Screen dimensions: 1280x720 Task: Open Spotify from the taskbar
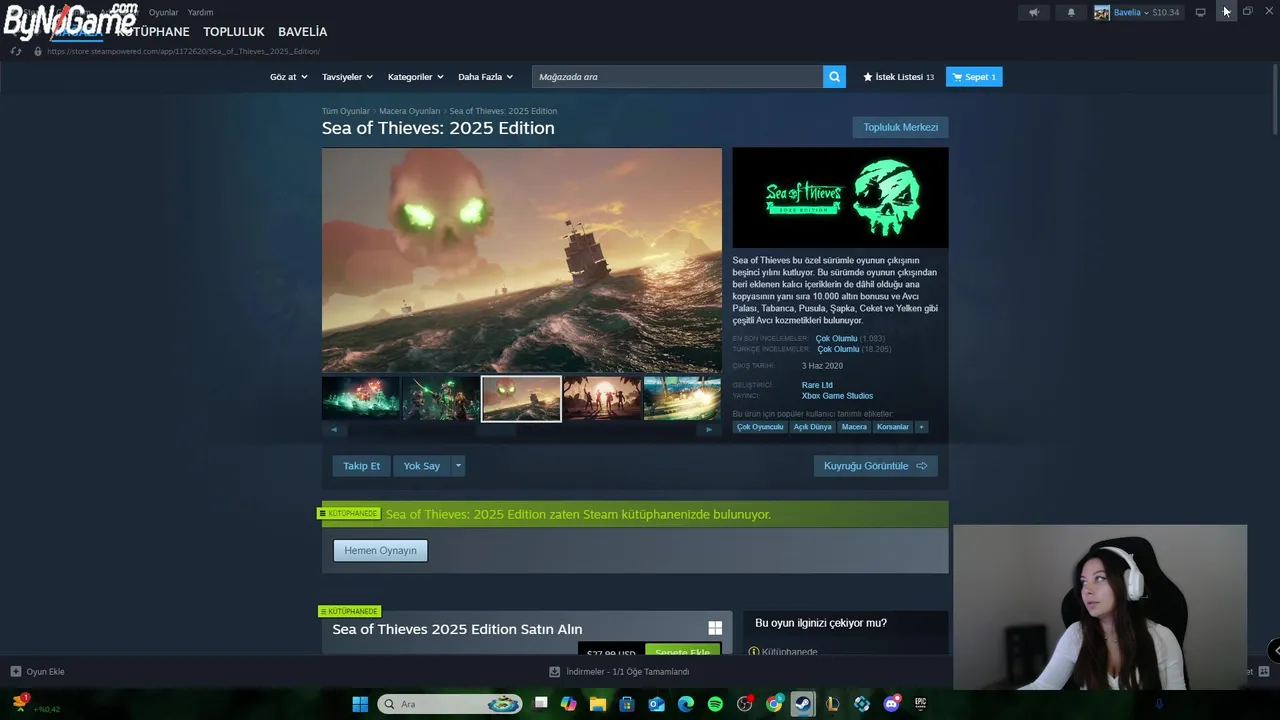pyautogui.click(x=715, y=704)
